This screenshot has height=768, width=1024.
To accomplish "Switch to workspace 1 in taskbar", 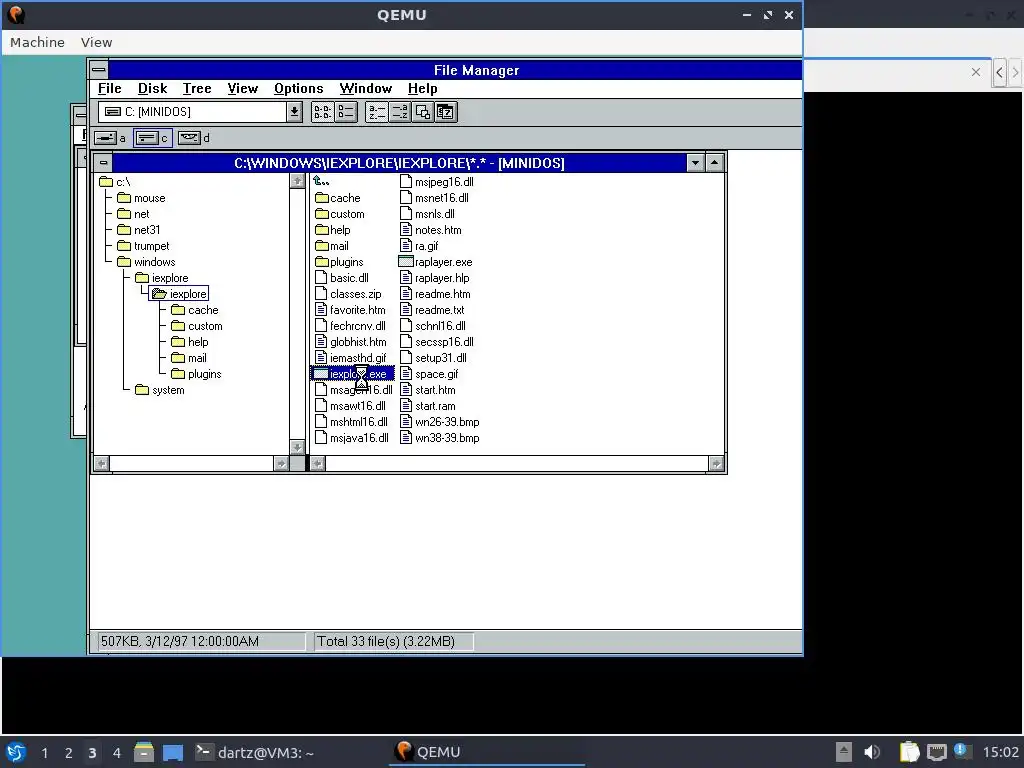I will pos(44,753).
